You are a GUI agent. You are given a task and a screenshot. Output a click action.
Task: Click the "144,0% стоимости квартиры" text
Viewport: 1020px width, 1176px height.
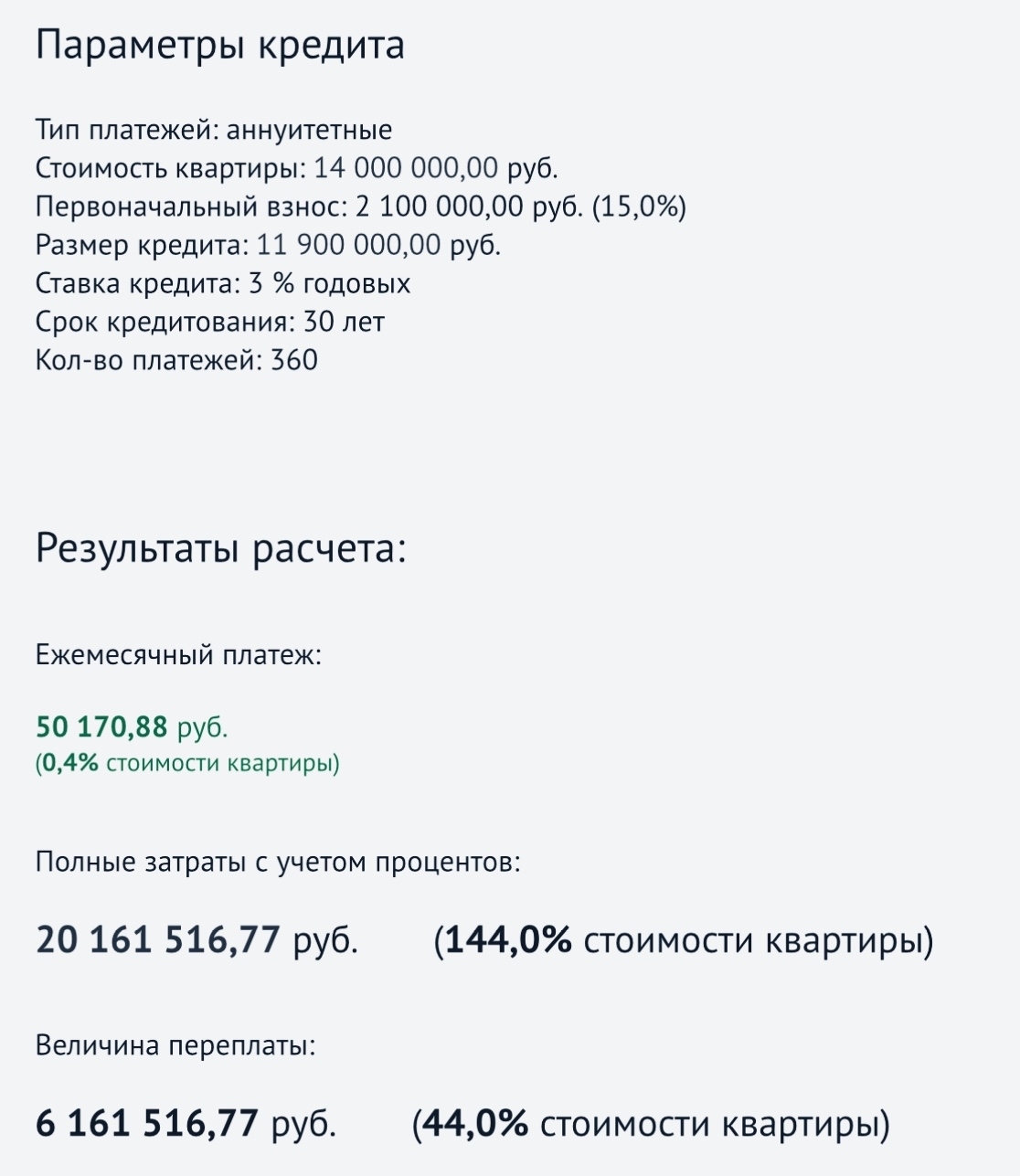684,940
